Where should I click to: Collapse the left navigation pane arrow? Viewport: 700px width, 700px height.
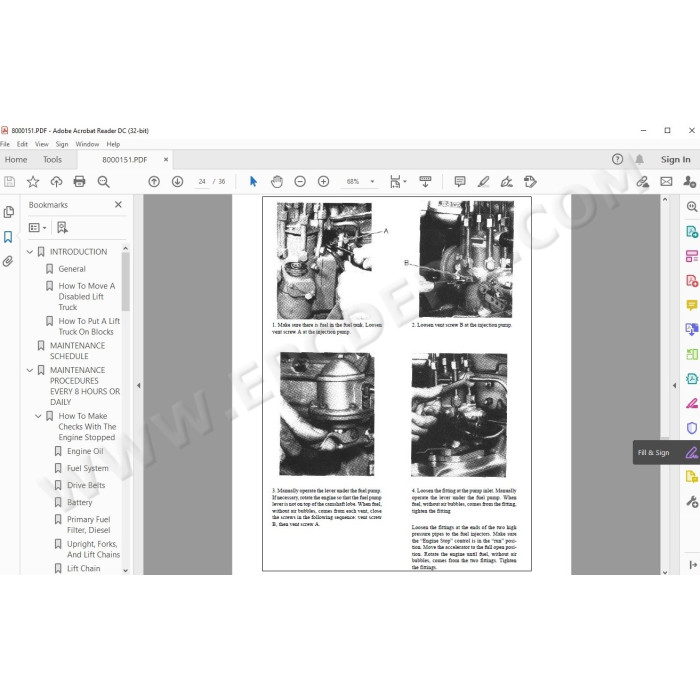tap(138, 385)
